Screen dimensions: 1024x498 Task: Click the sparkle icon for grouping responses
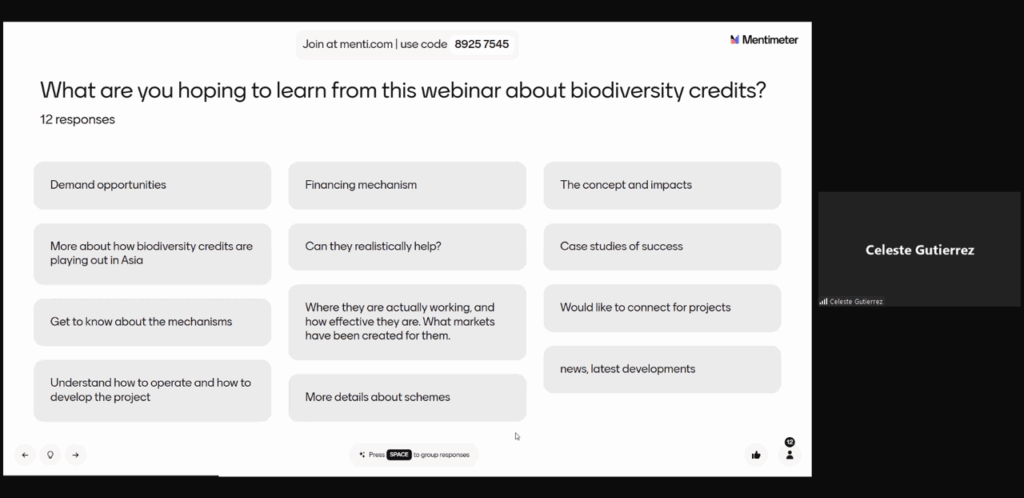[362, 454]
